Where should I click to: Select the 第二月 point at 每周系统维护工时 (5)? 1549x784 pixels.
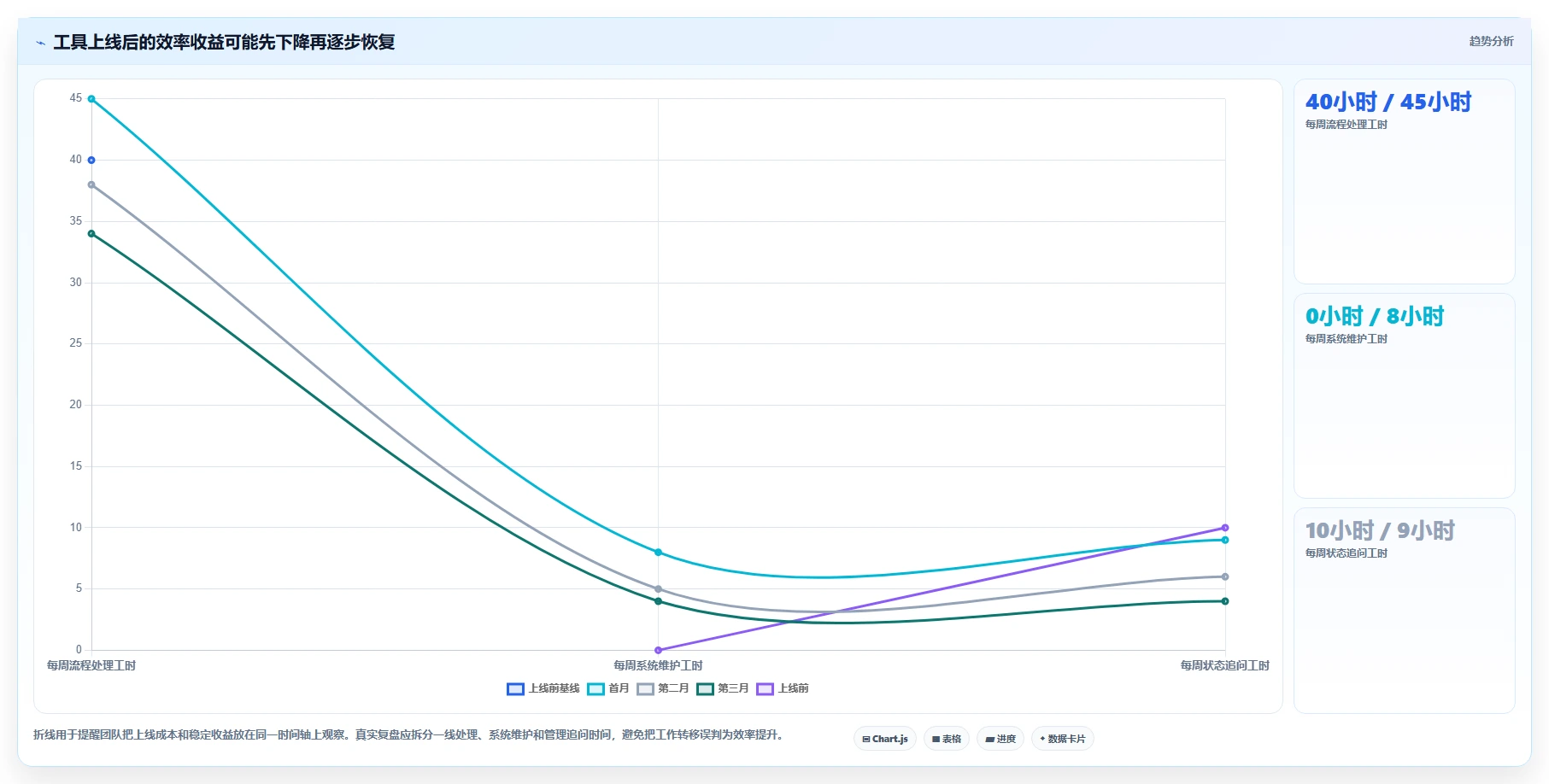[658, 589]
